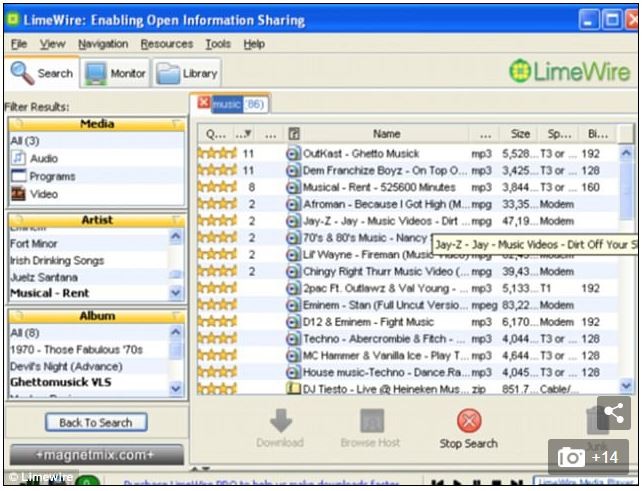Open the Navigation menu
Viewport: 644px width, 491px height.
tap(103, 44)
